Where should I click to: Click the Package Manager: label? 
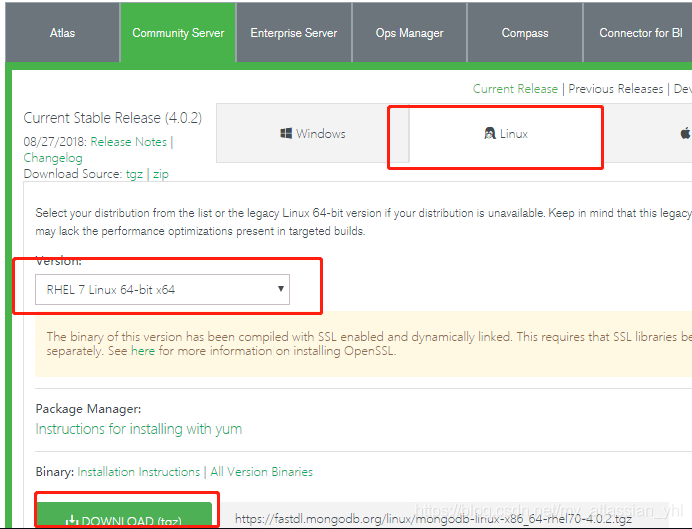point(88,409)
